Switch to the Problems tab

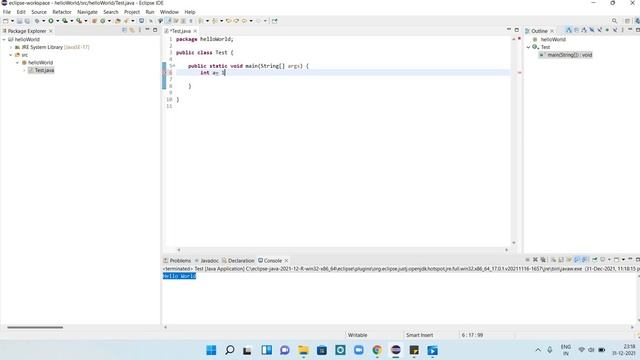pos(177,260)
